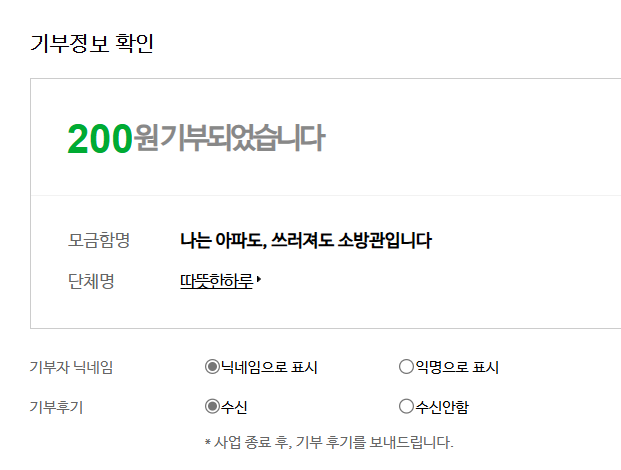Pick the 수신안함 radio button
This screenshot has width=621, height=470.
pos(406,406)
